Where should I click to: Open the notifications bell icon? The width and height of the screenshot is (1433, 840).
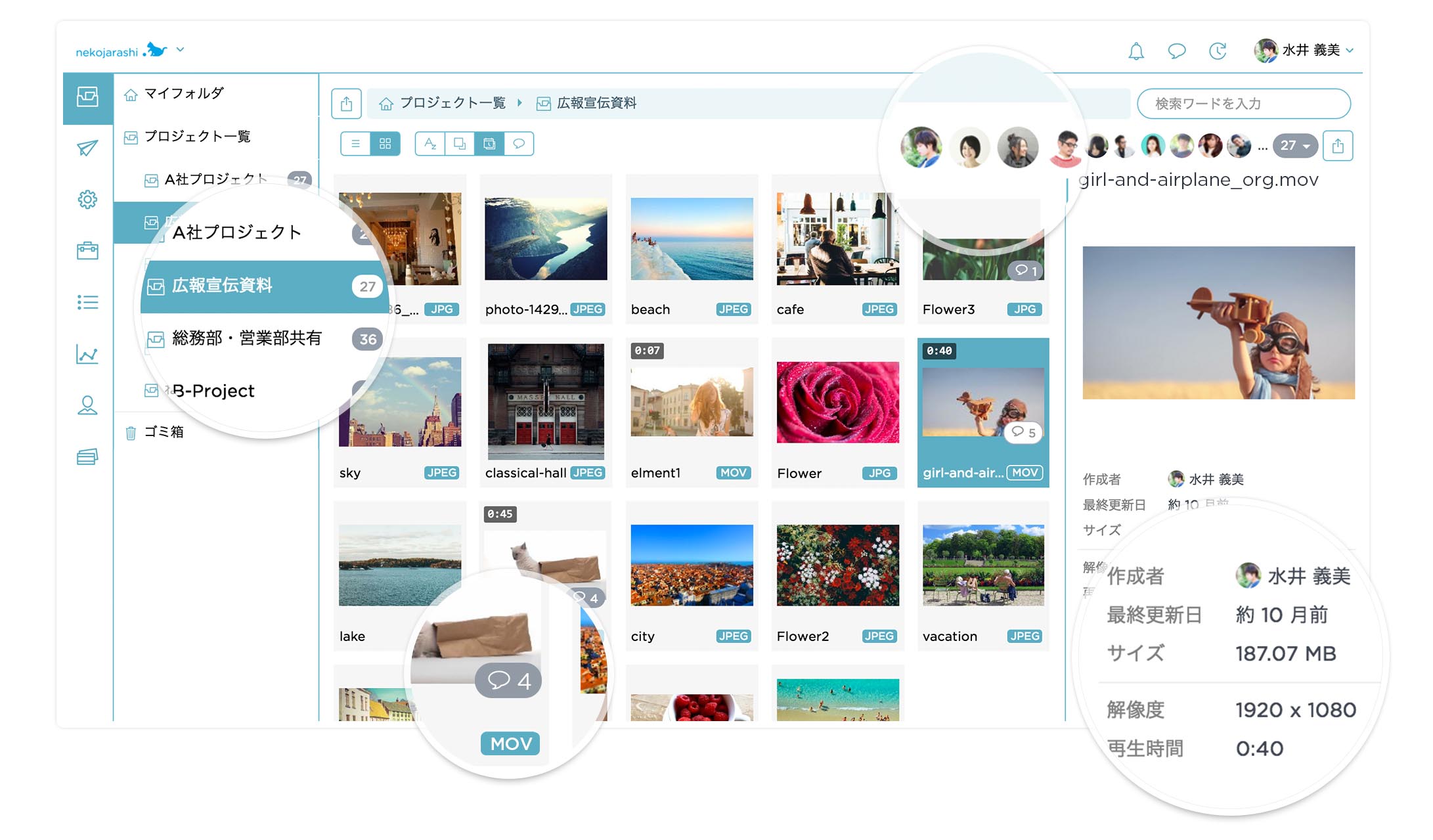click(x=1135, y=51)
